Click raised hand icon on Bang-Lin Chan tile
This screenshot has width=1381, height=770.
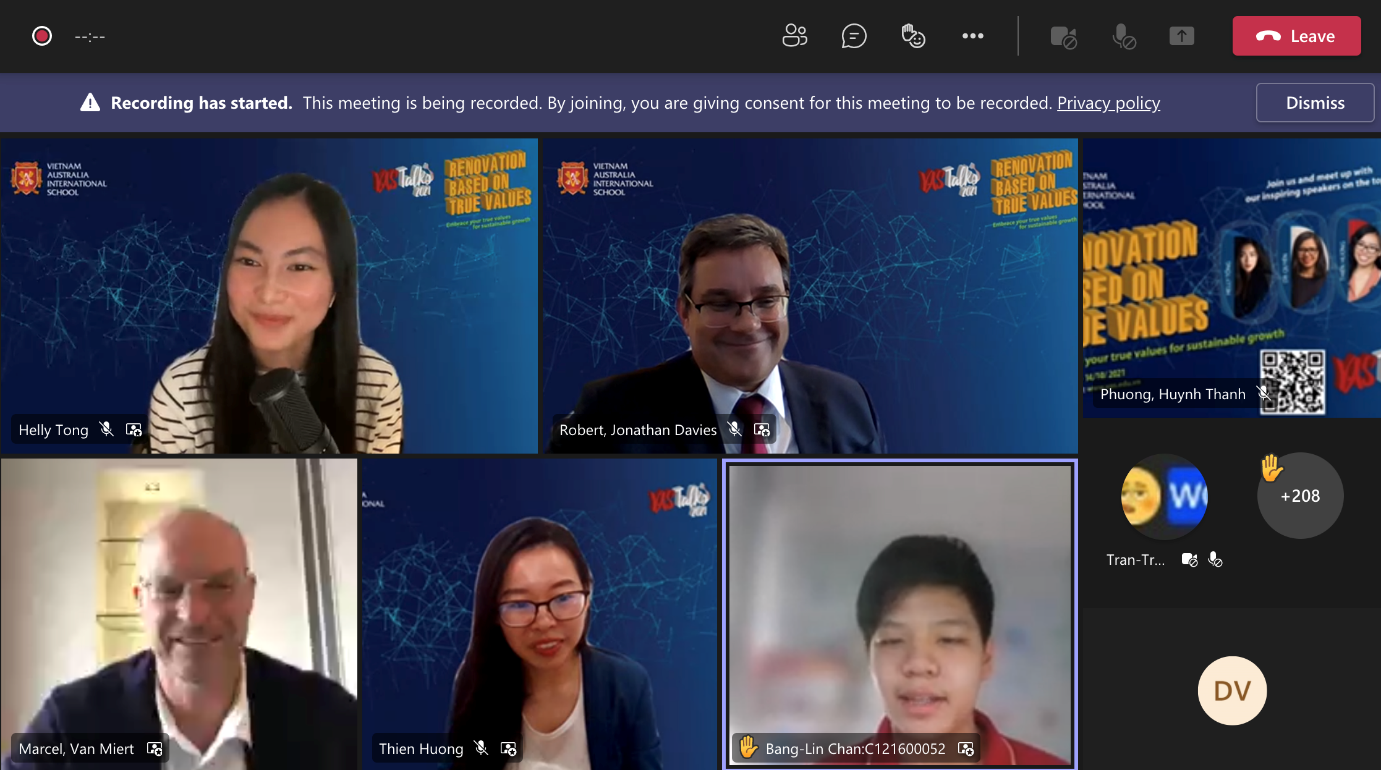click(x=748, y=747)
